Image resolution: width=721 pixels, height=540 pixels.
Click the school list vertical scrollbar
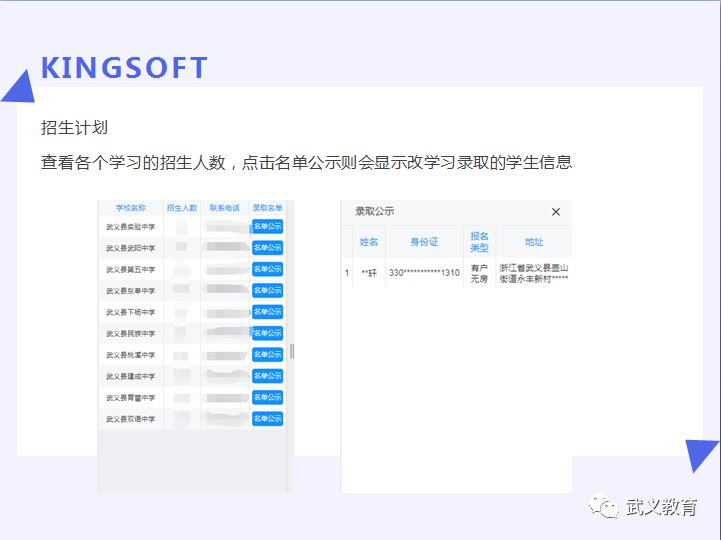[x=292, y=351]
